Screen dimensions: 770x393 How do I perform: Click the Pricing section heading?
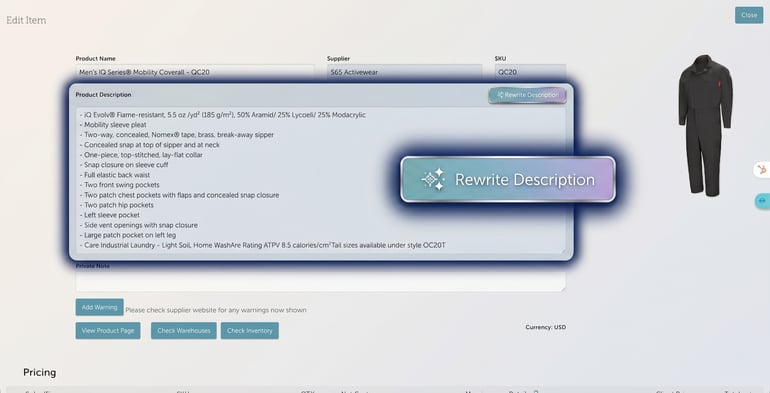point(39,372)
